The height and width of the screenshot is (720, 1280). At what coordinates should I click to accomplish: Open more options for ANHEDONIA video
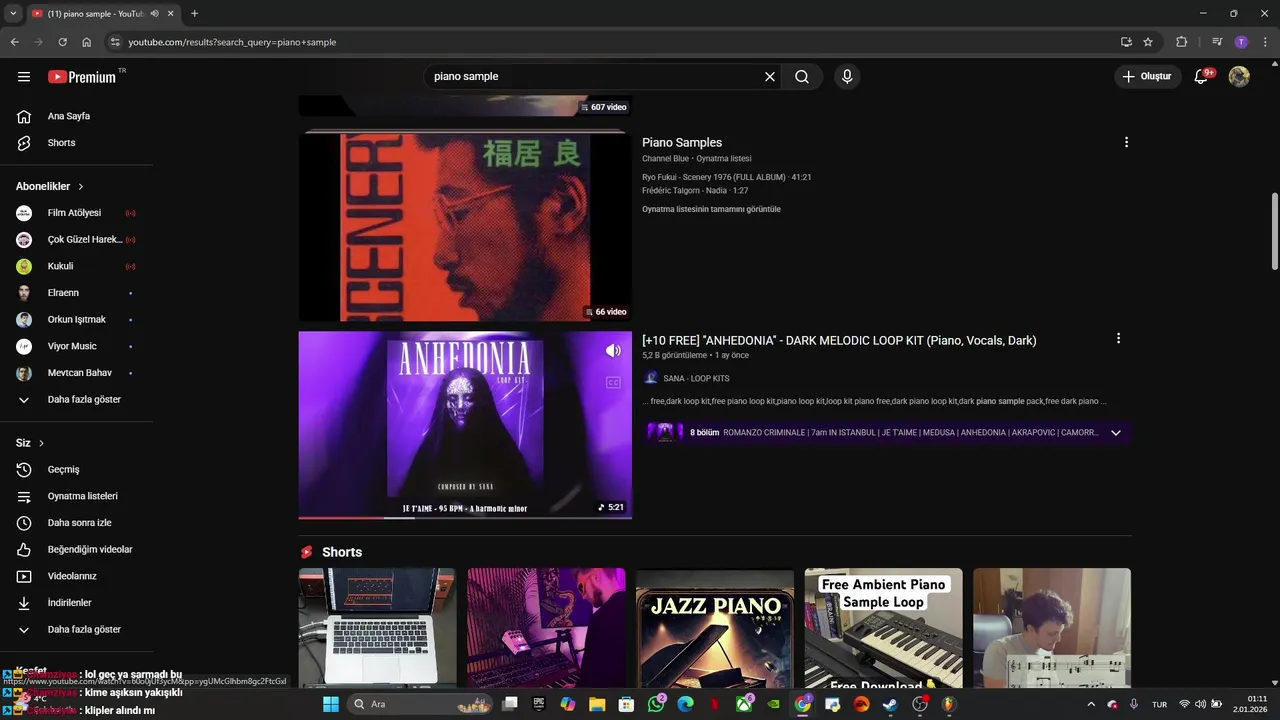tap(1118, 339)
